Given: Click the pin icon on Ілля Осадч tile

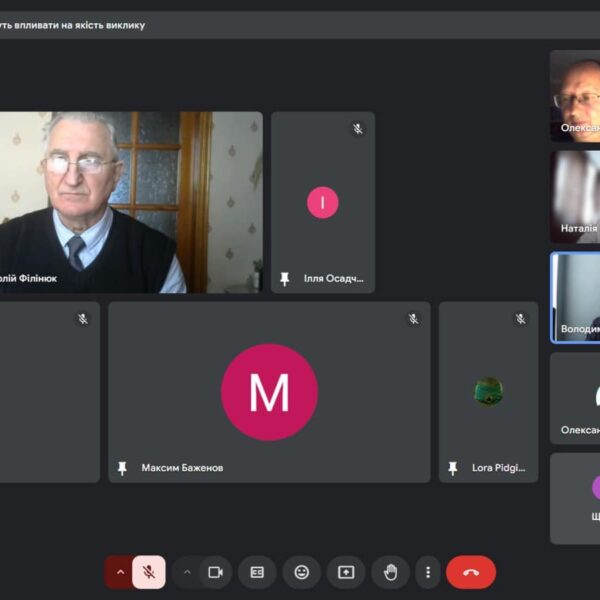Looking at the screenshot, I should pyautogui.click(x=285, y=278).
